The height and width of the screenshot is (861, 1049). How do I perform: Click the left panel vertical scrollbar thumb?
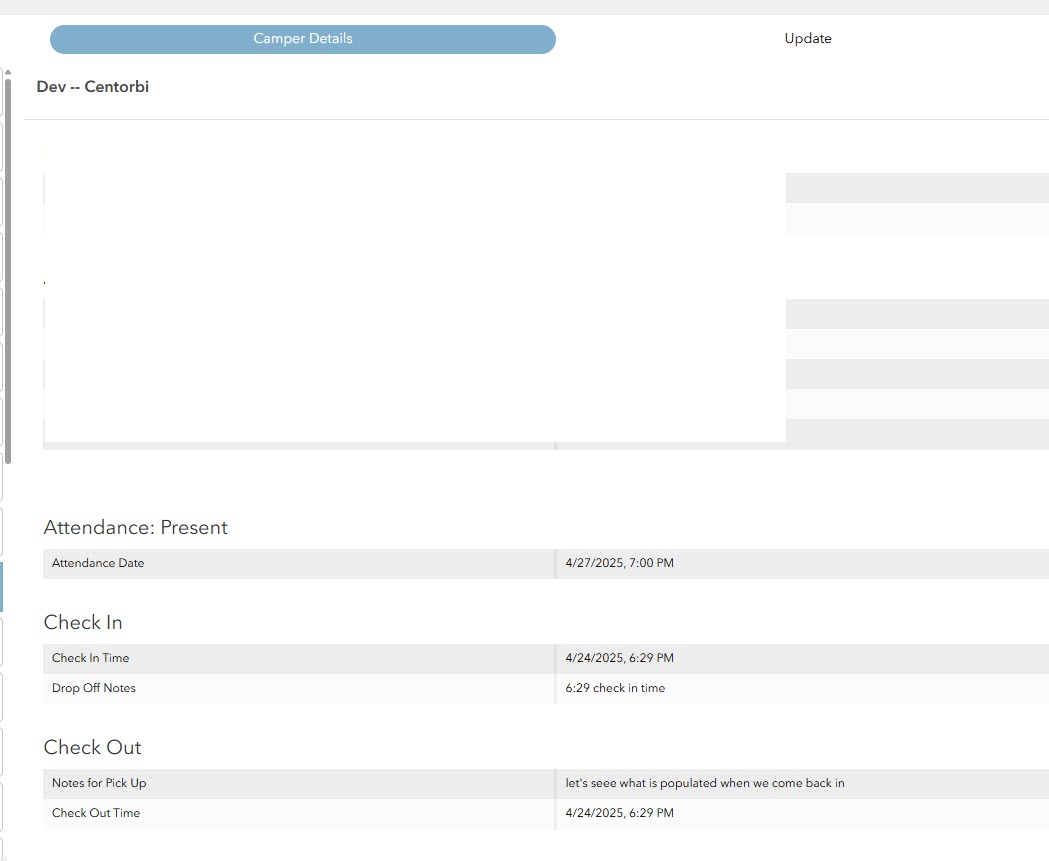pyautogui.click(x=8, y=271)
